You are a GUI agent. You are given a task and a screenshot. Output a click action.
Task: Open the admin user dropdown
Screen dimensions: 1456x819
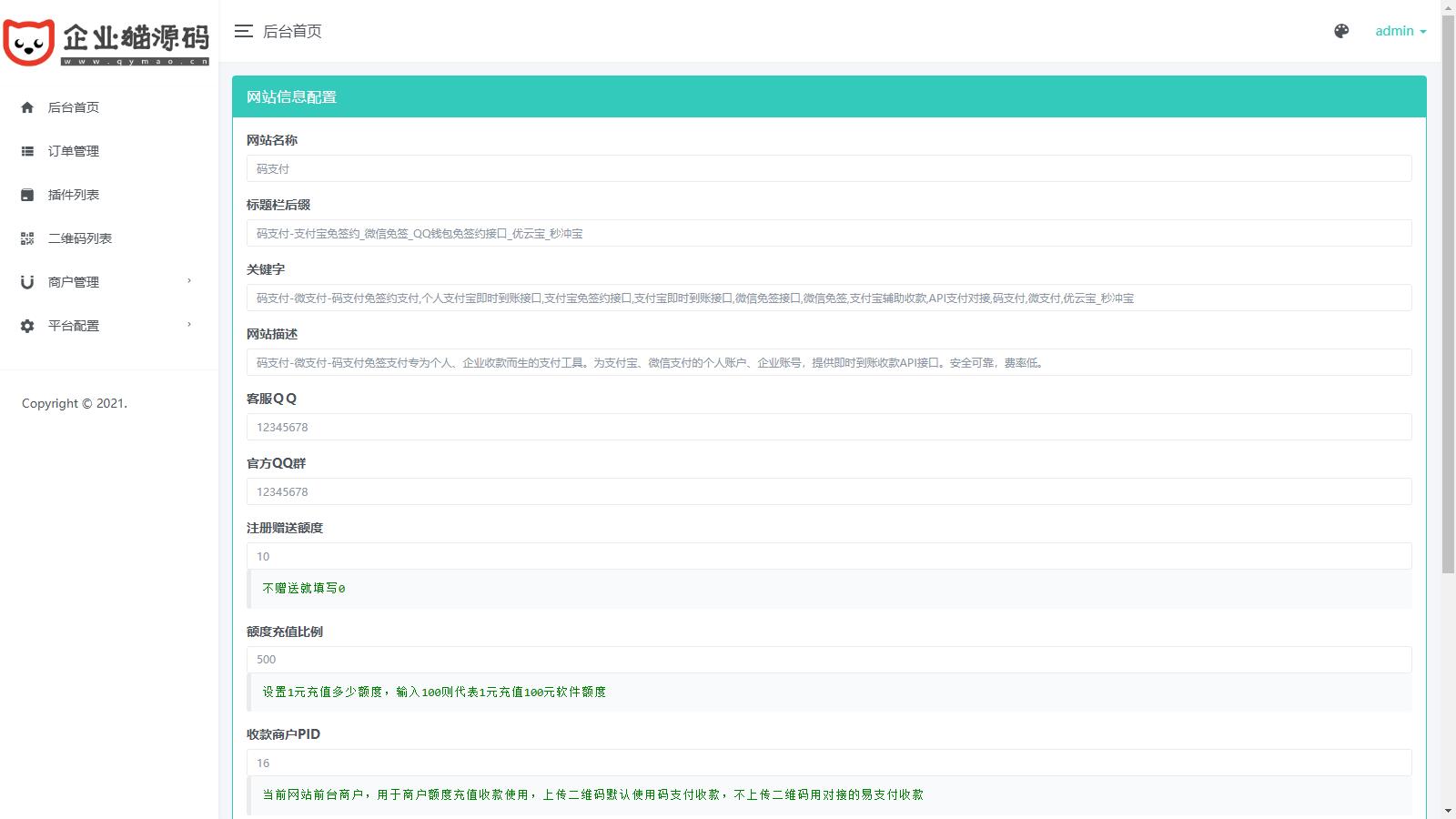pyautogui.click(x=1400, y=31)
